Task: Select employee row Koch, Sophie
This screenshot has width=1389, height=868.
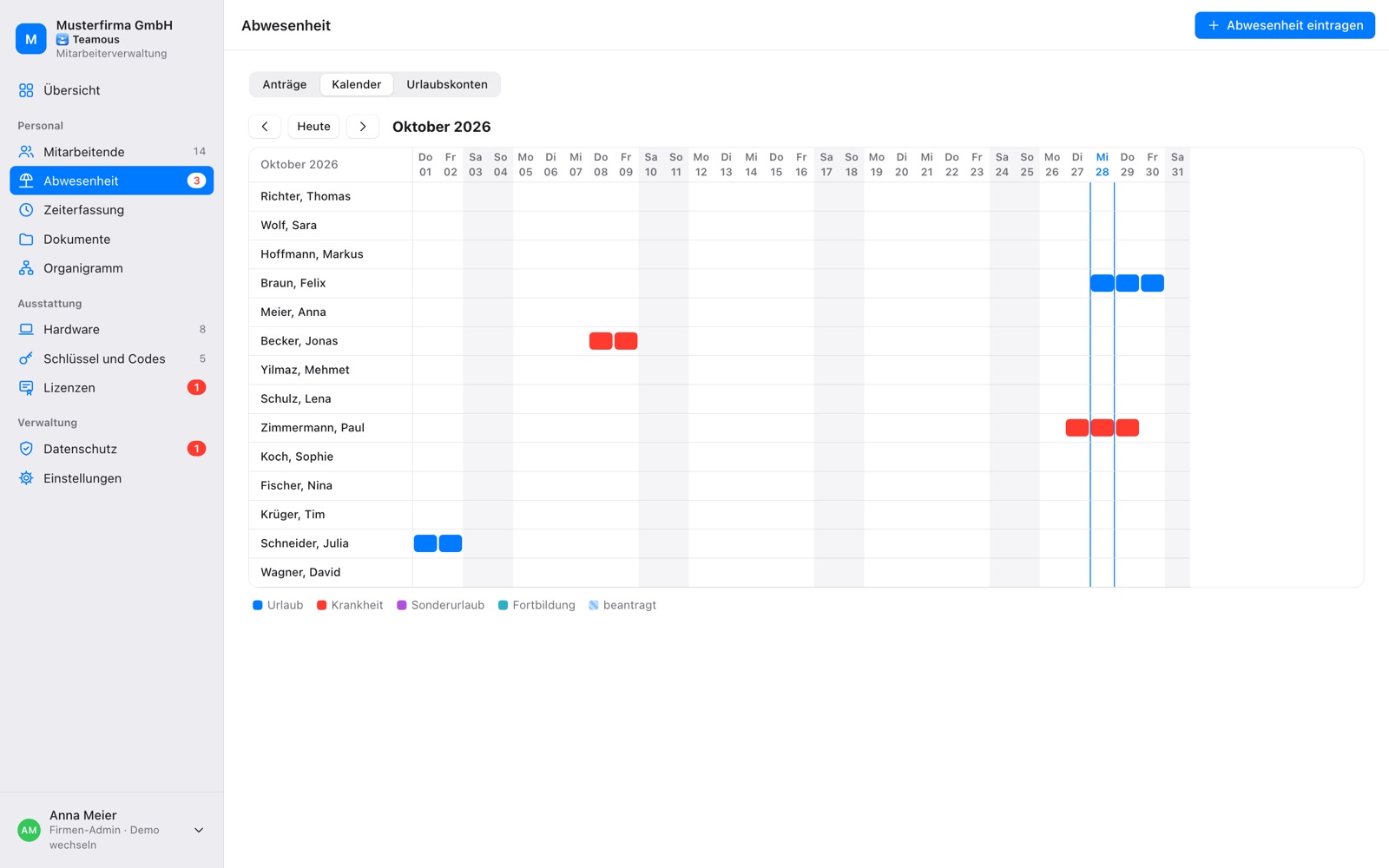Action: click(720, 457)
